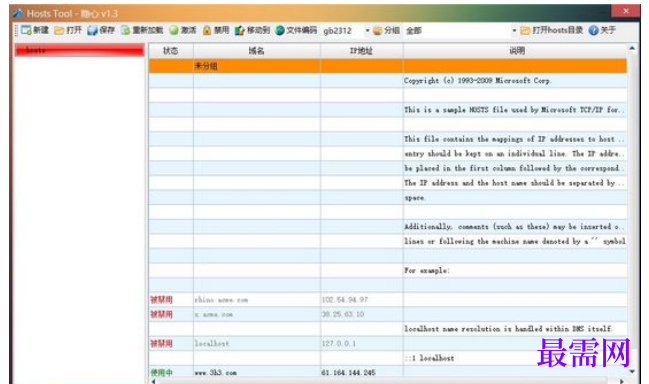Select the 'Additionally, comments' row
Screen dimensions: 649x384
388,226
